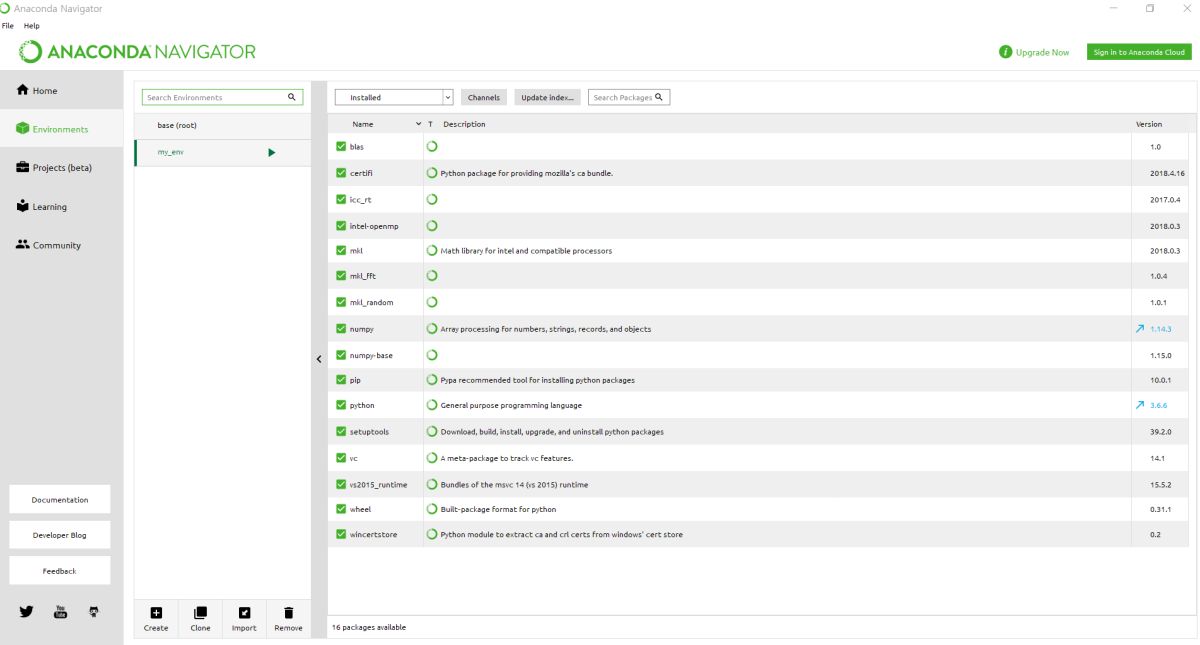Image resolution: width=1200 pixels, height=645 pixels.
Task: Click the Clone environment icon
Action: (200, 613)
